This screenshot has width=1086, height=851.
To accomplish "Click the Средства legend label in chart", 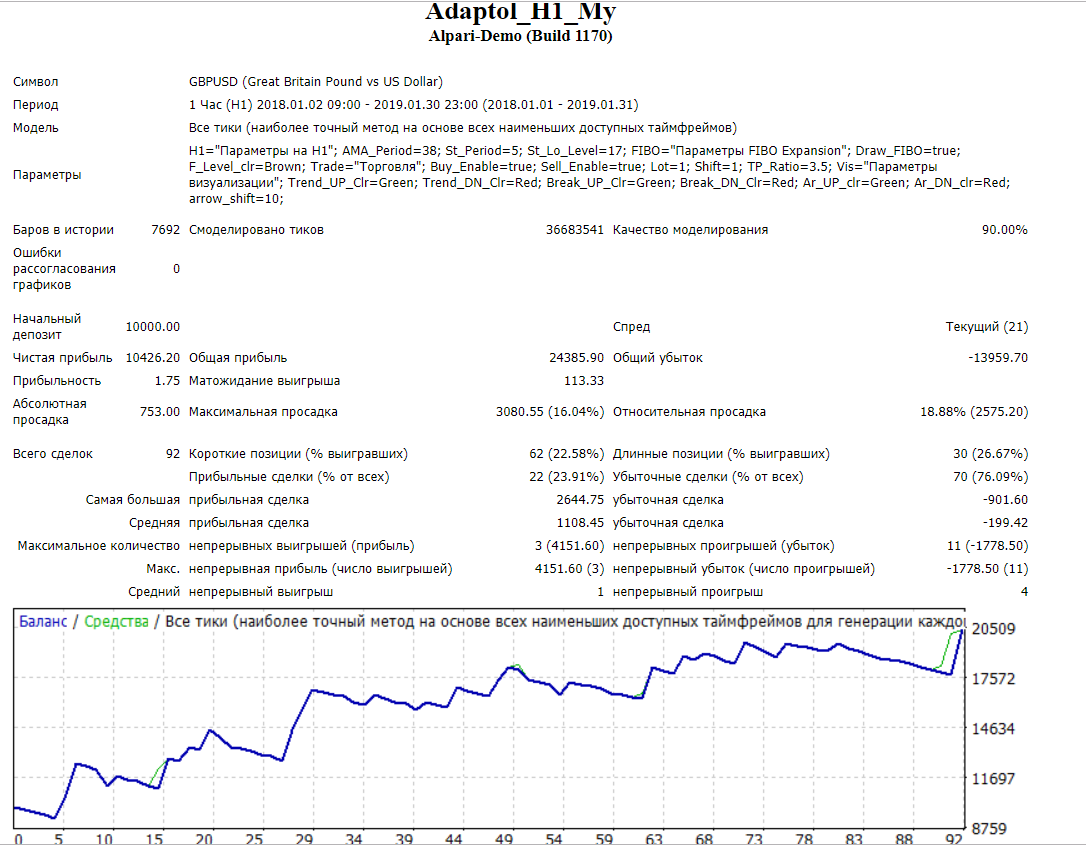I will point(116,622).
